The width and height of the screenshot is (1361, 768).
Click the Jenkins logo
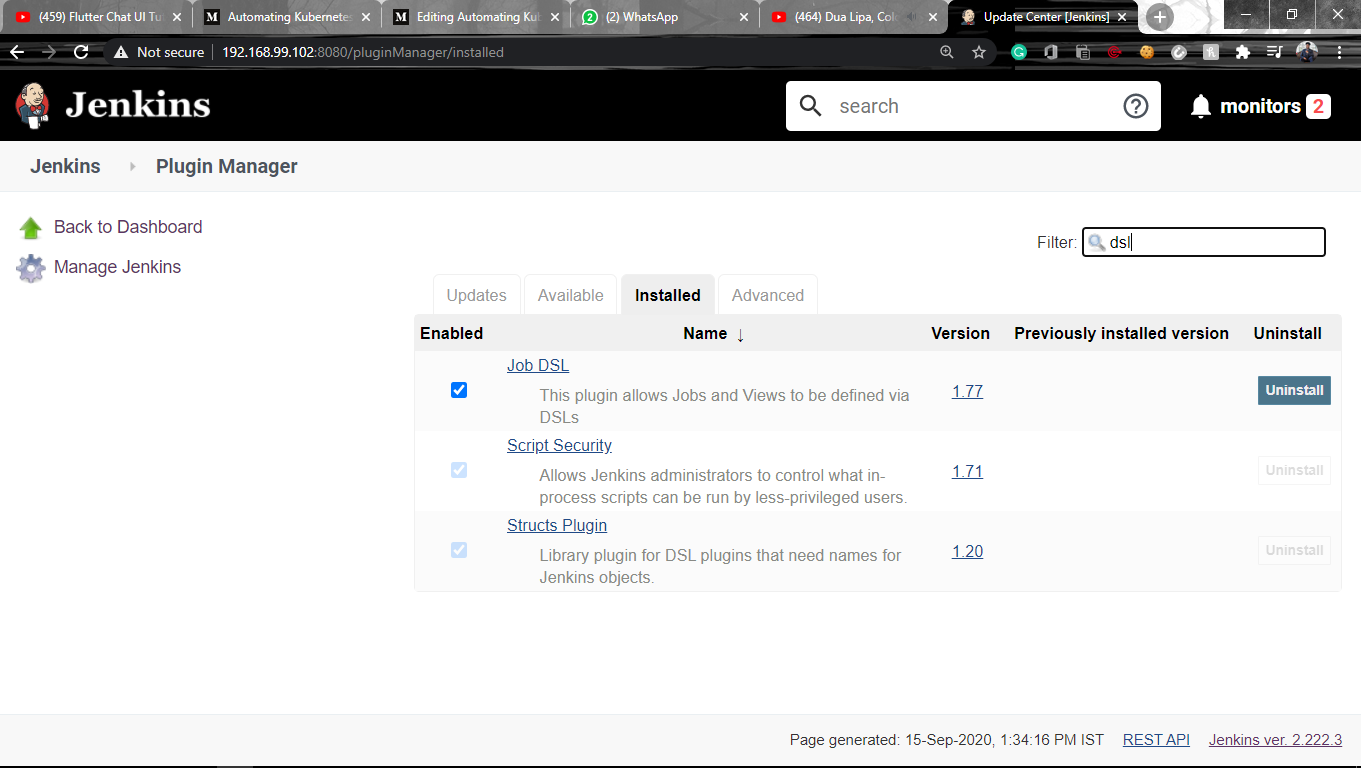tap(32, 104)
